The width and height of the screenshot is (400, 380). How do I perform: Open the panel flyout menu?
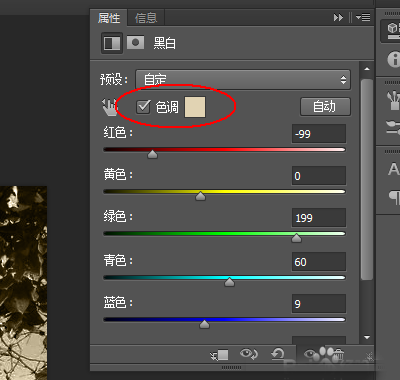click(x=363, y=17)
